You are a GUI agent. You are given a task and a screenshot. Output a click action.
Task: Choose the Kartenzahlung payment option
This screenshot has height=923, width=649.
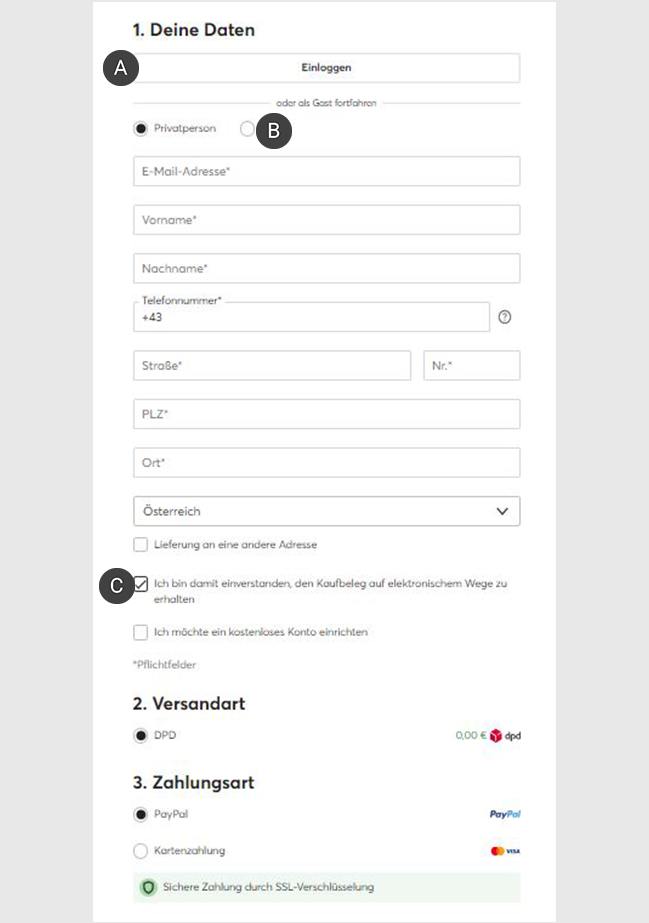(140, 851)
